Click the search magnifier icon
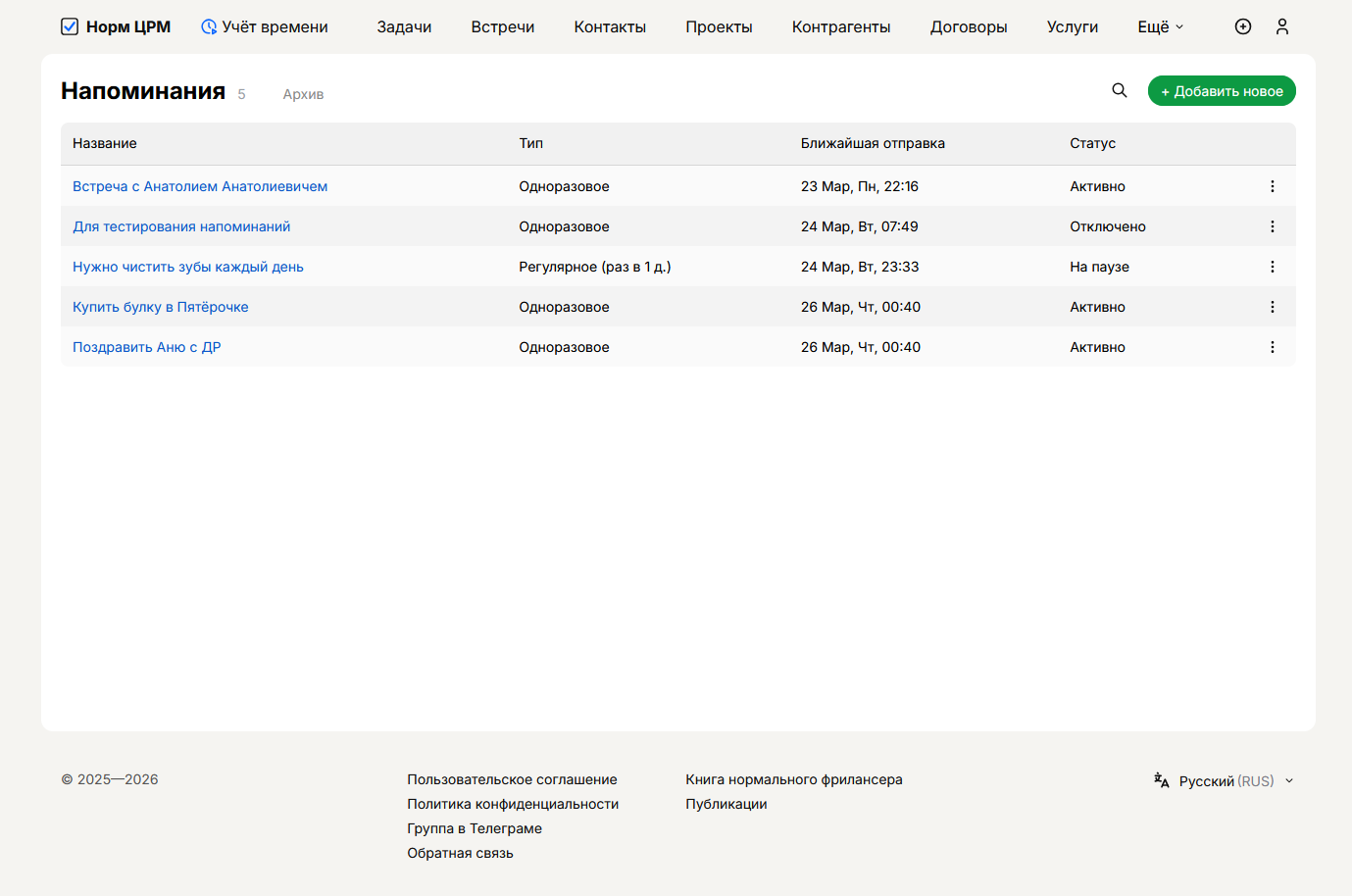 1120,90
